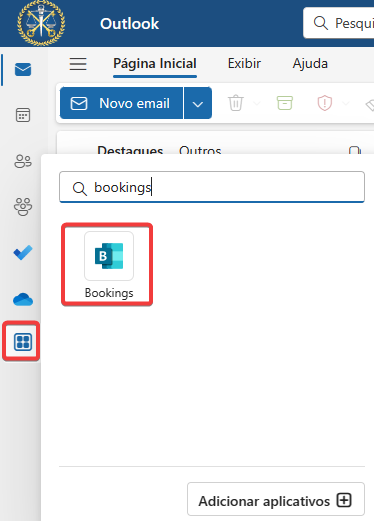Click the top Pesquisar search box
This screenshot has height=521, width=374.
338,23
